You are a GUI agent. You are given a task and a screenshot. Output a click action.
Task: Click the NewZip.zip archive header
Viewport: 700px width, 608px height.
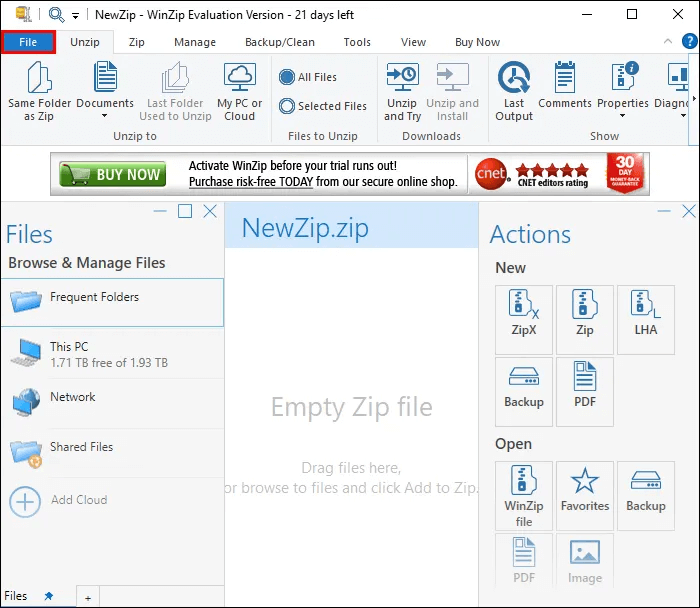[351, 226]
